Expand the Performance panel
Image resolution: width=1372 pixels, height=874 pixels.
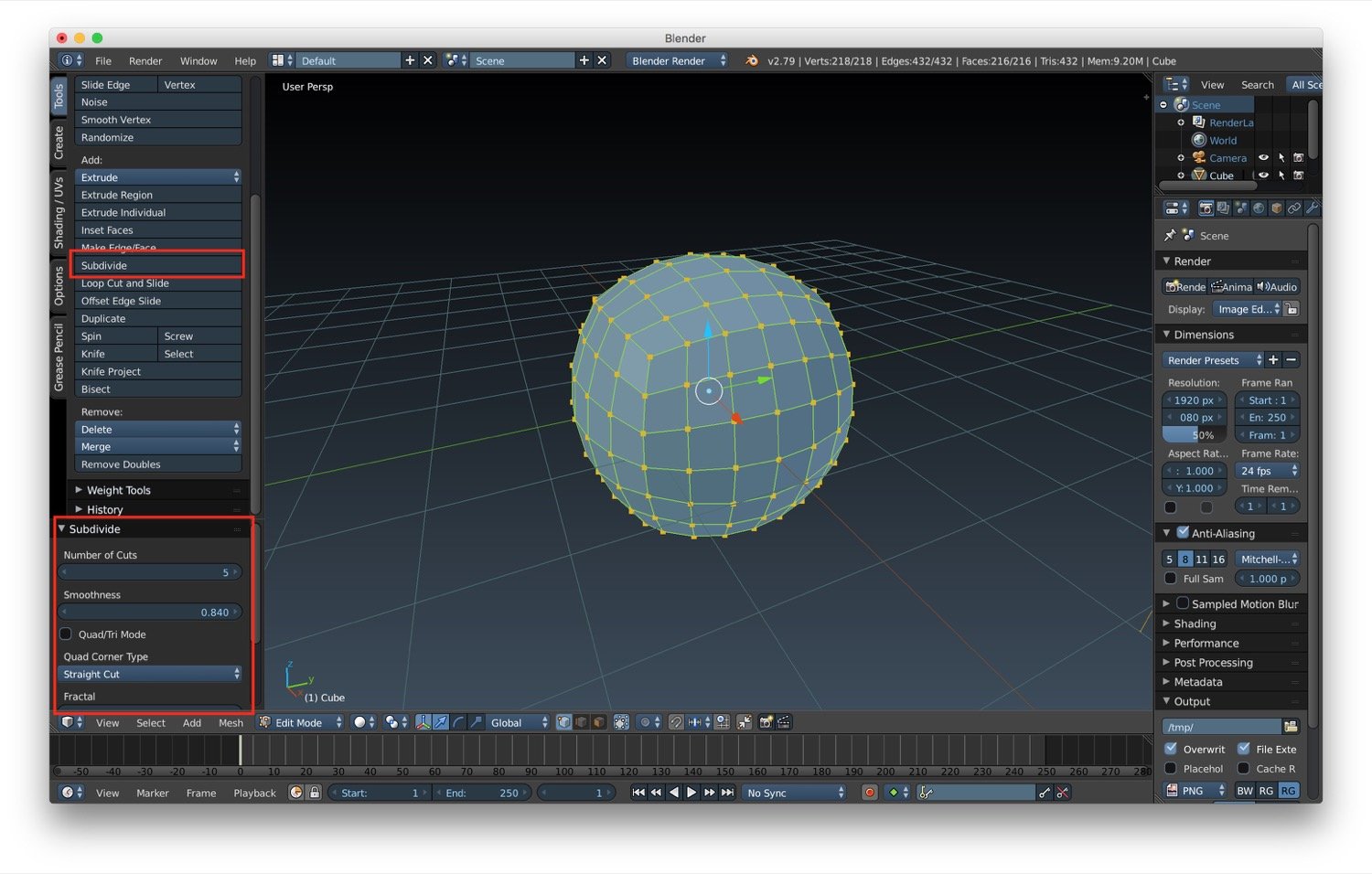click(x=1206, y=643)
